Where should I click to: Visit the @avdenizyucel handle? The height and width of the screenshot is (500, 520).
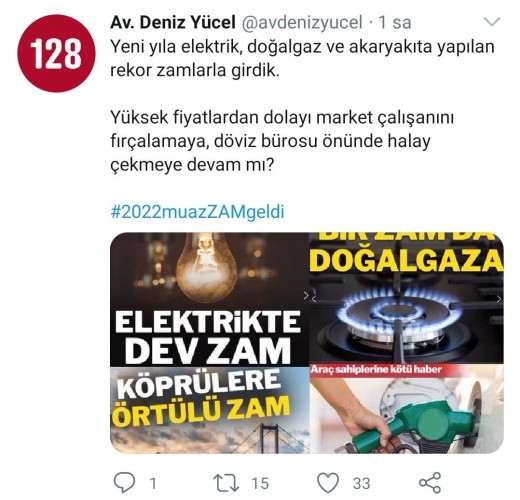301,23
